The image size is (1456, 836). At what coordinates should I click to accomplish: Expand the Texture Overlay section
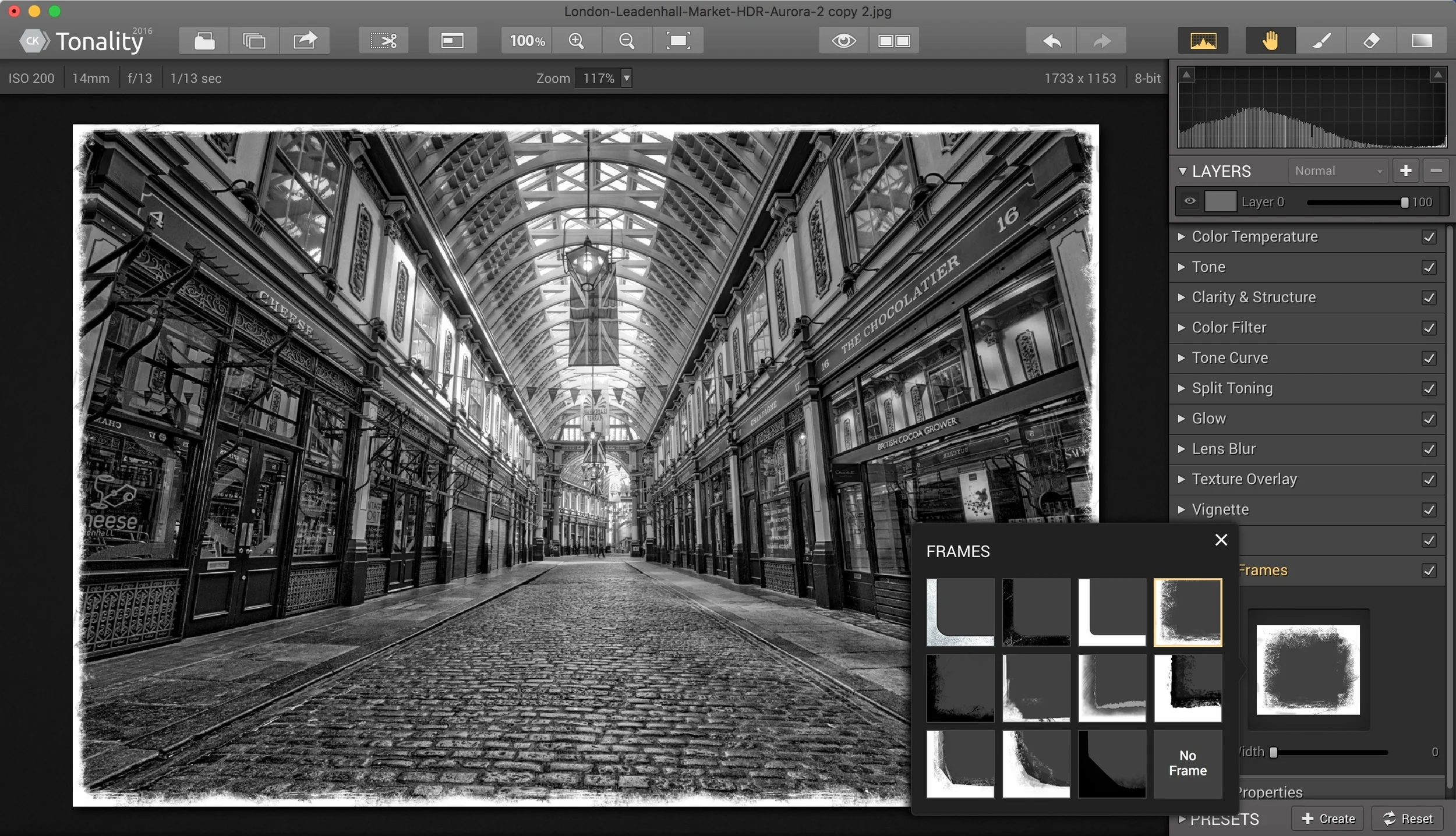[x=1181, y=479]
